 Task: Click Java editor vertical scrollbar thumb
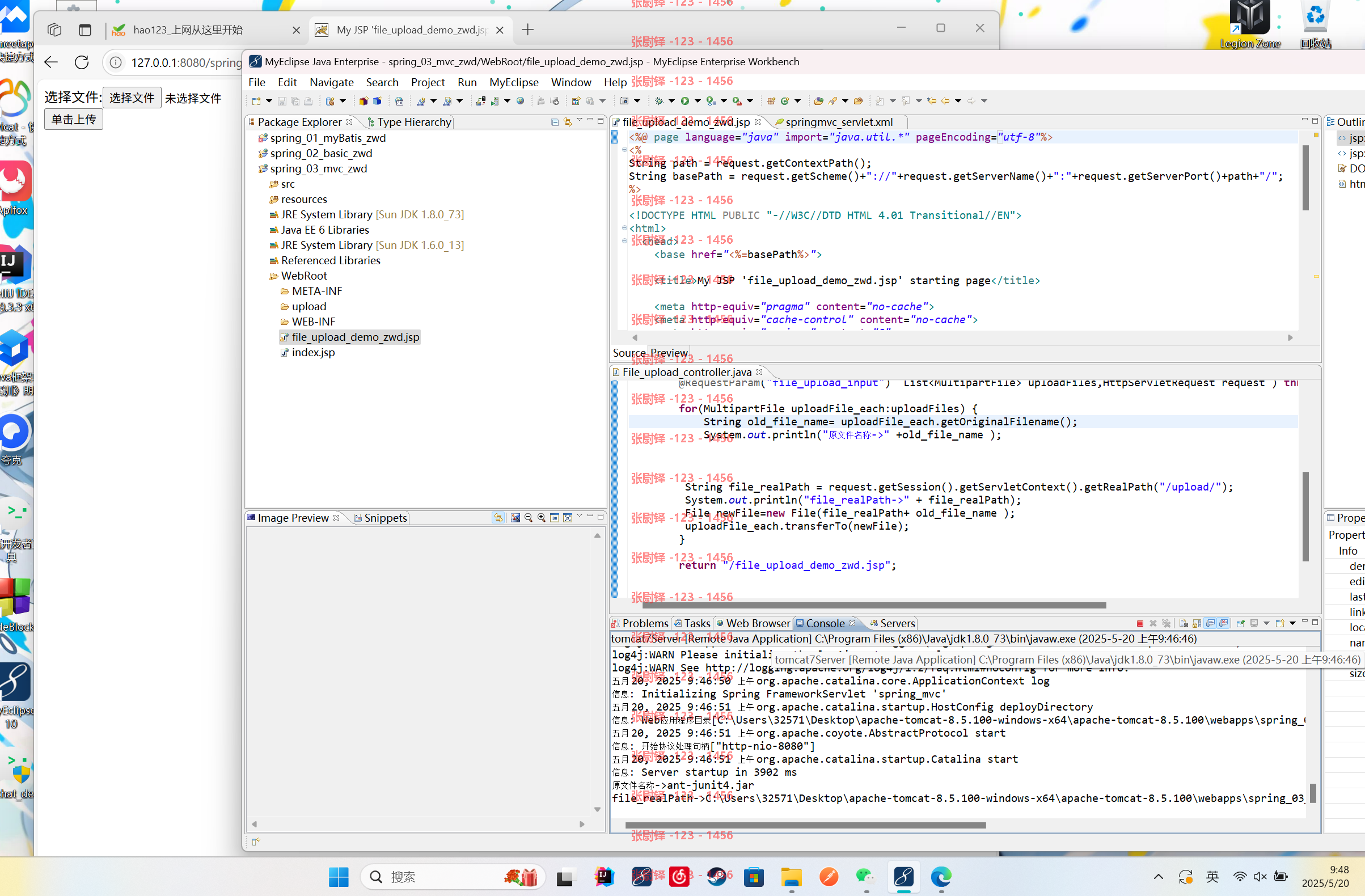(x=1305, y=516)
